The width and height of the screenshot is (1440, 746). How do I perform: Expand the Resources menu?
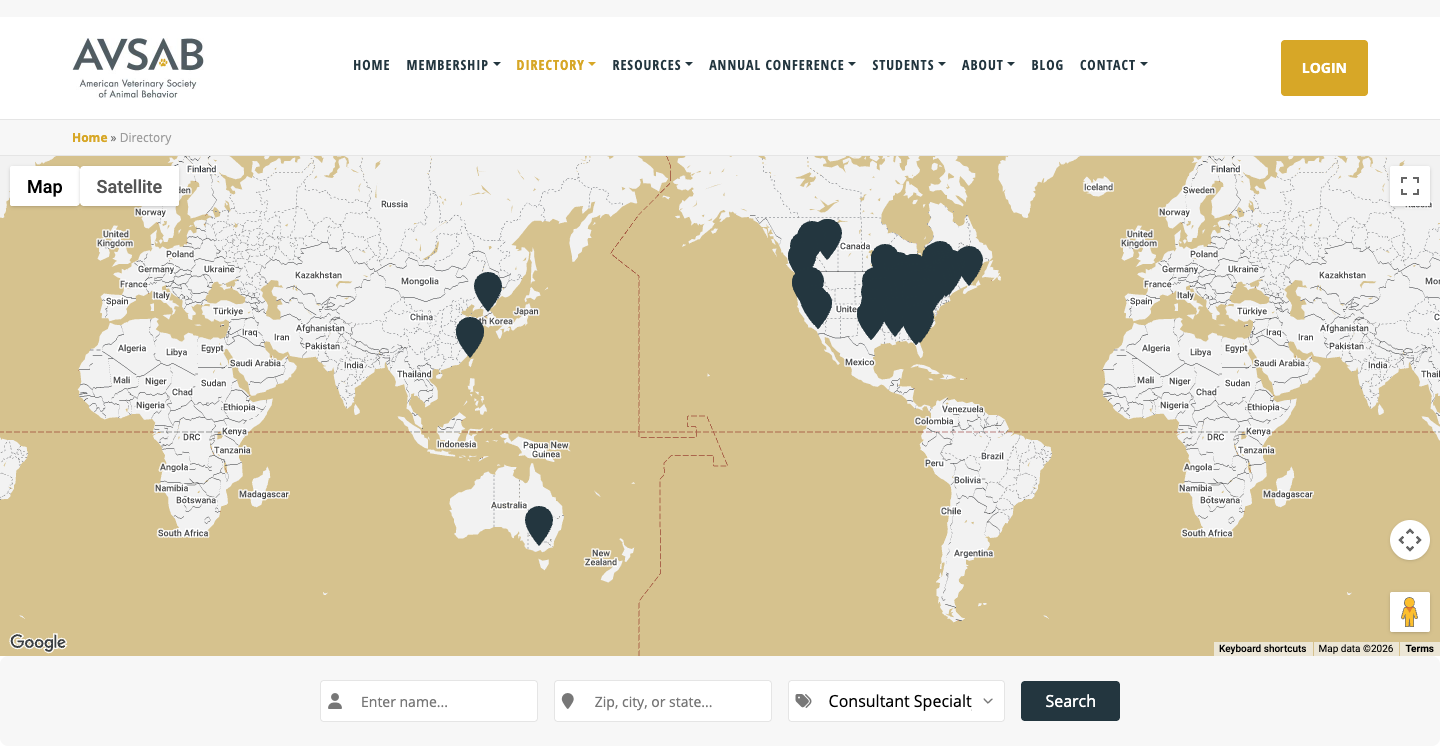pos(652,65)
